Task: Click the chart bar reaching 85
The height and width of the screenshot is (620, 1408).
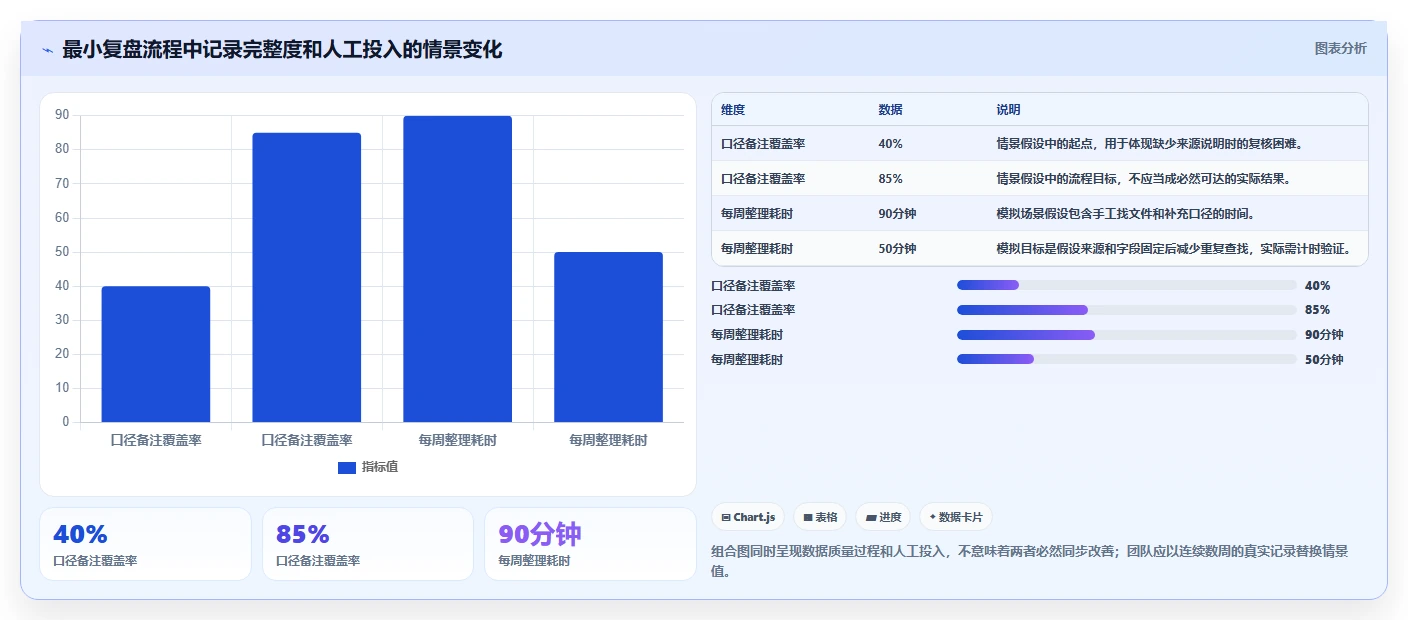Action: tap(307, 277)
